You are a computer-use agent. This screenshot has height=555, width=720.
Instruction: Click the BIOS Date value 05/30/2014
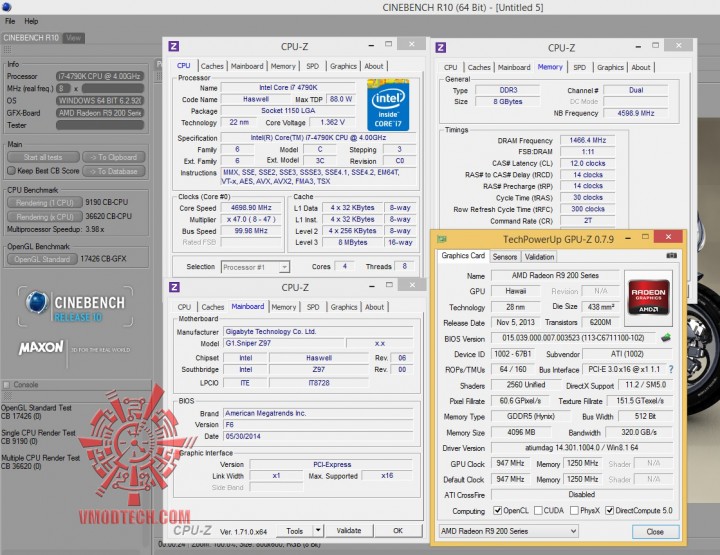tap(319, 436)
